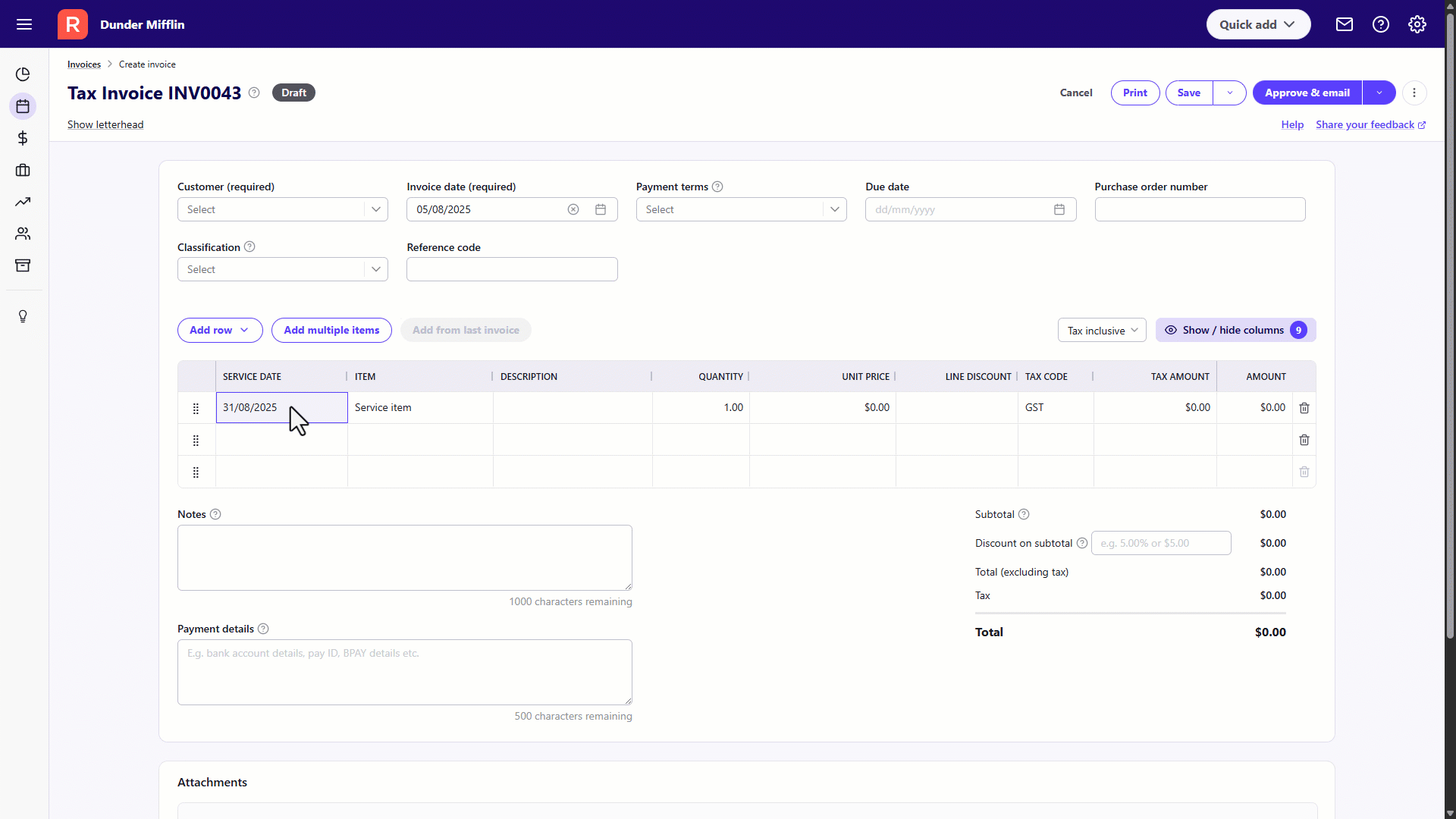Screen dimensions: 1456x819
Task: Expand the Save options arrow
Action: point(1229,93)
